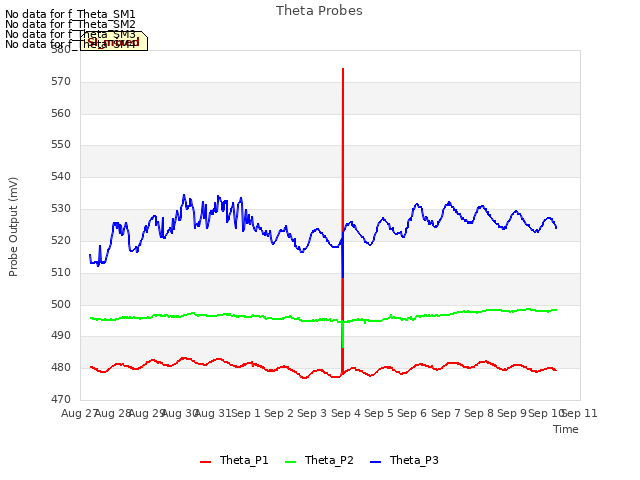The image size is (640, 480).
Task: Click the 520 y-axis tick label
Action: (x=61, y=240)
